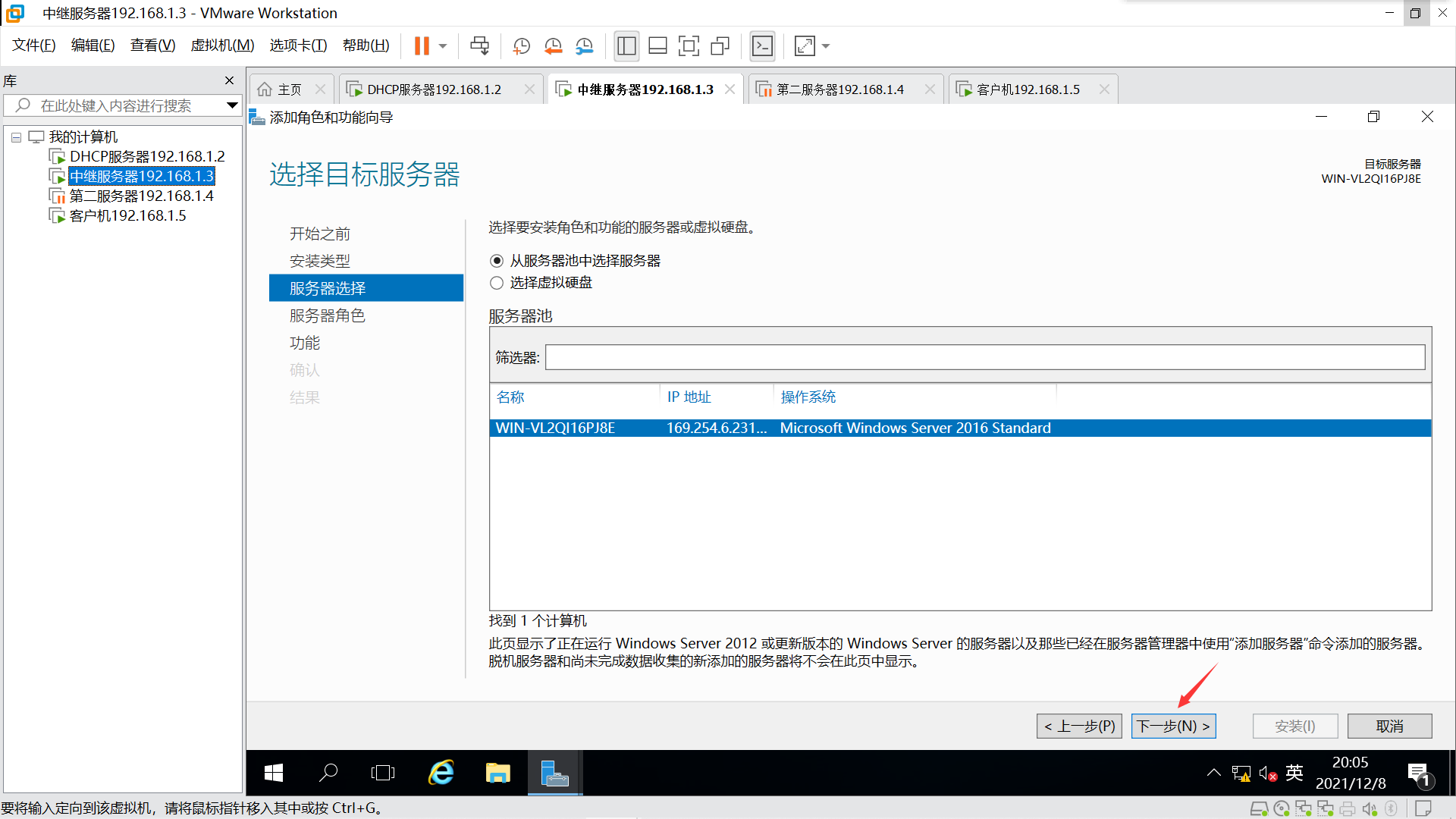Open the snapshot manager icon
Image resolution: width=1456 pixels, height=819 pixels.
pyautogui.click(x=584, y=46)
